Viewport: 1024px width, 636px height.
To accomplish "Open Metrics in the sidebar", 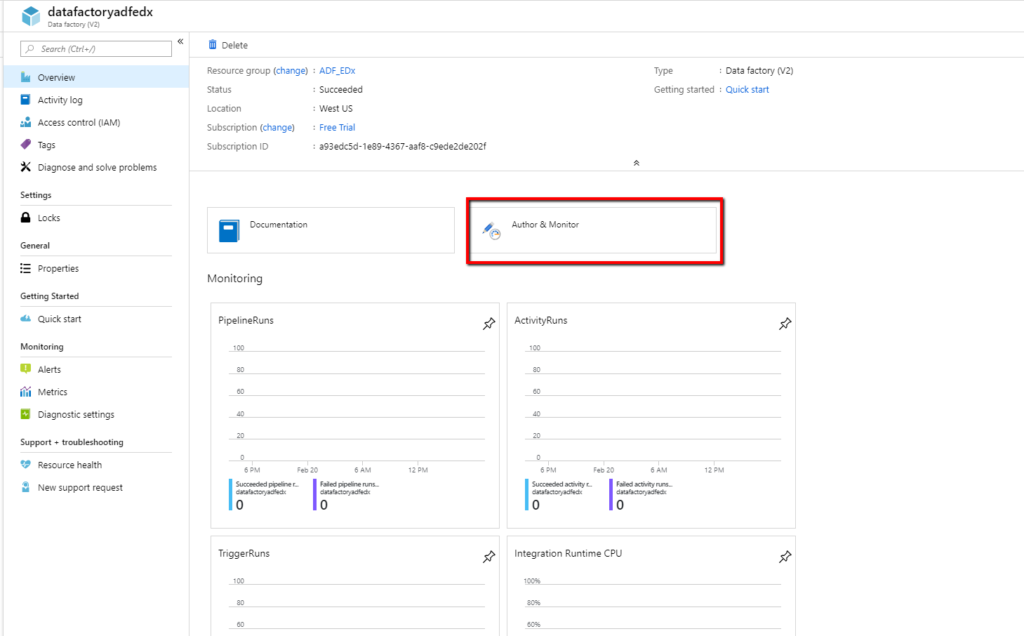I will click(52, 392).
